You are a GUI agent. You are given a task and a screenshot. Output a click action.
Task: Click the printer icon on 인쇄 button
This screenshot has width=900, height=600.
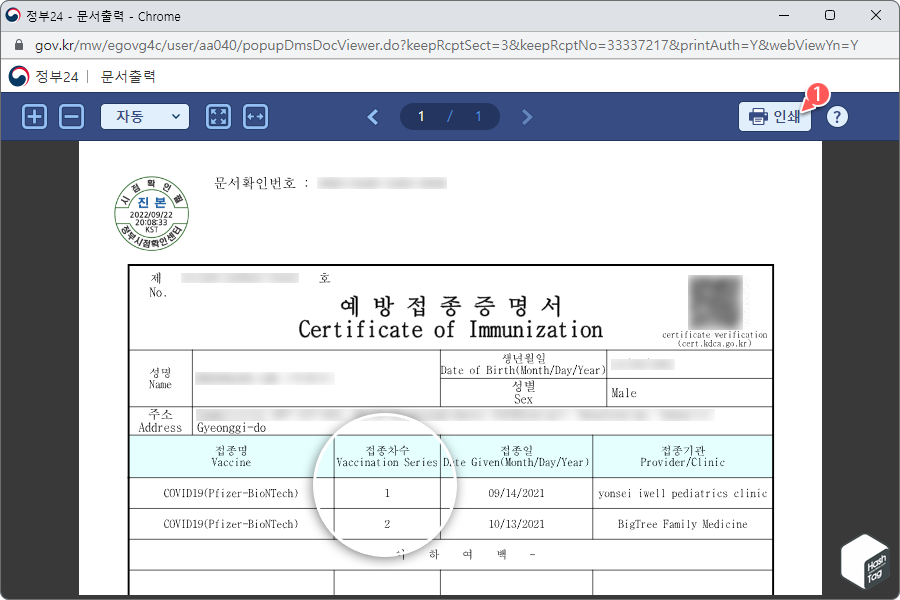(x=758, y=115)
